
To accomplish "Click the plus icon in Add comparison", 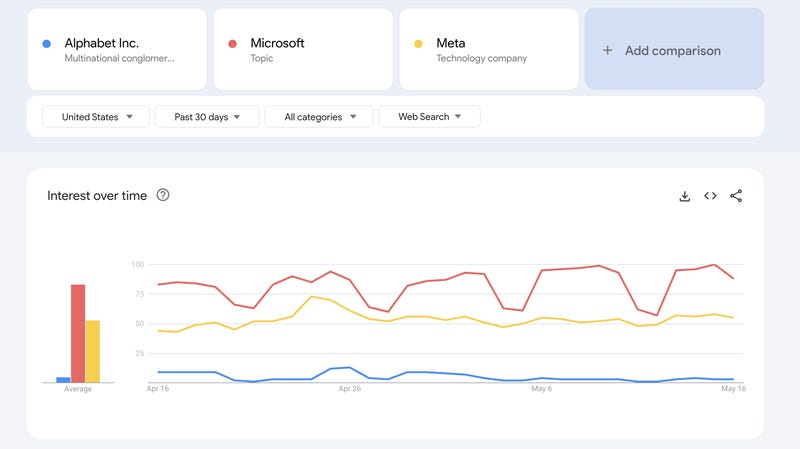I will 607,51.
